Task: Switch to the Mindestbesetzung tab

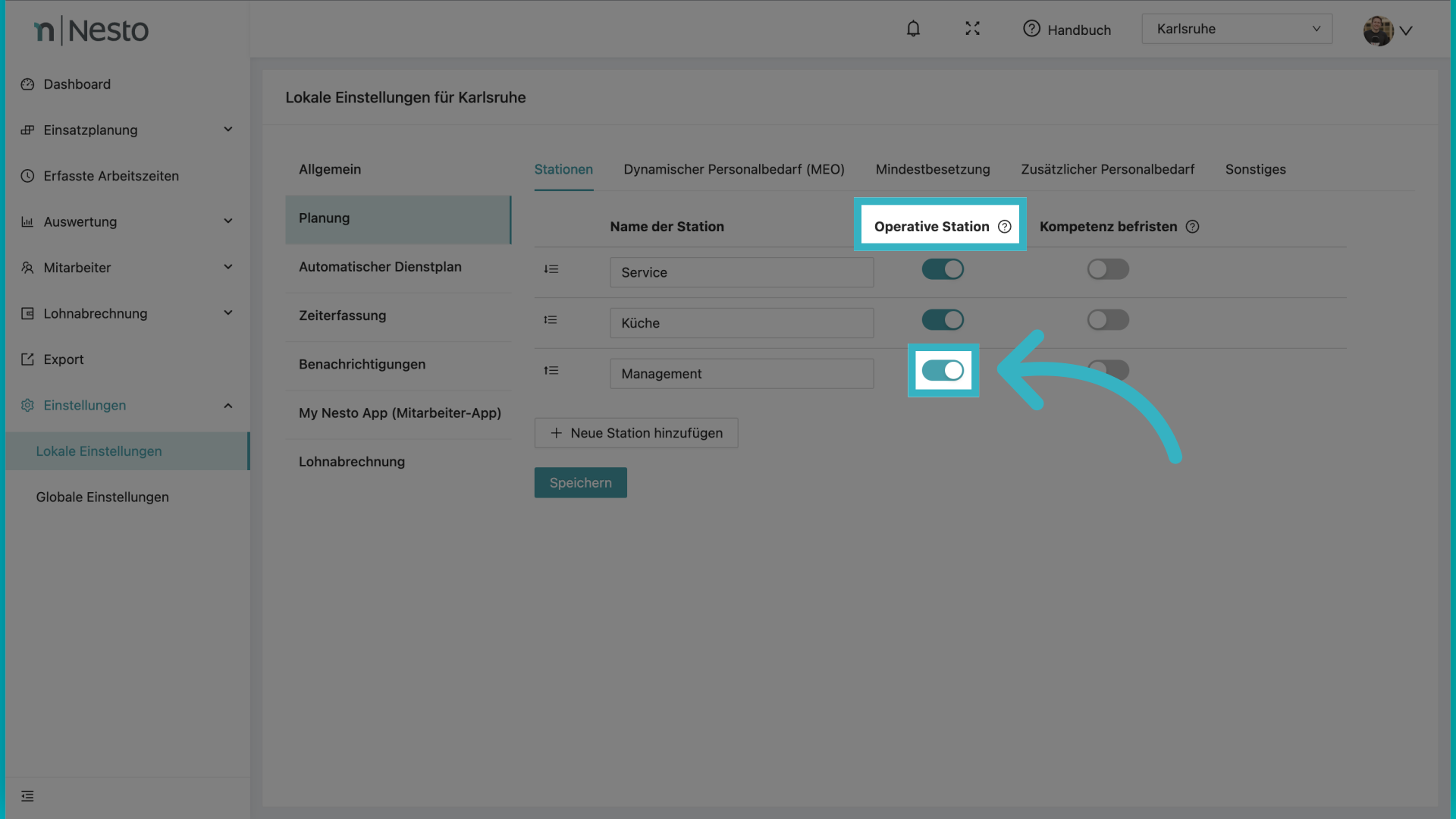Action: (932, 169)
